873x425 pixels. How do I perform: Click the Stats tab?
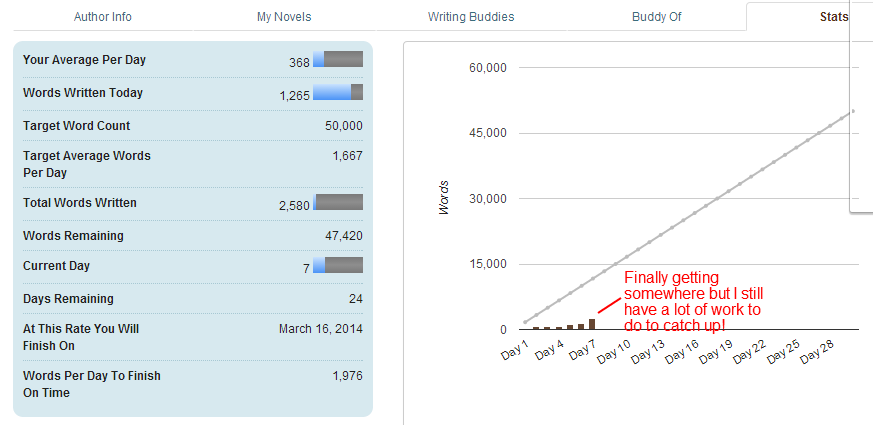pos(833,17)
